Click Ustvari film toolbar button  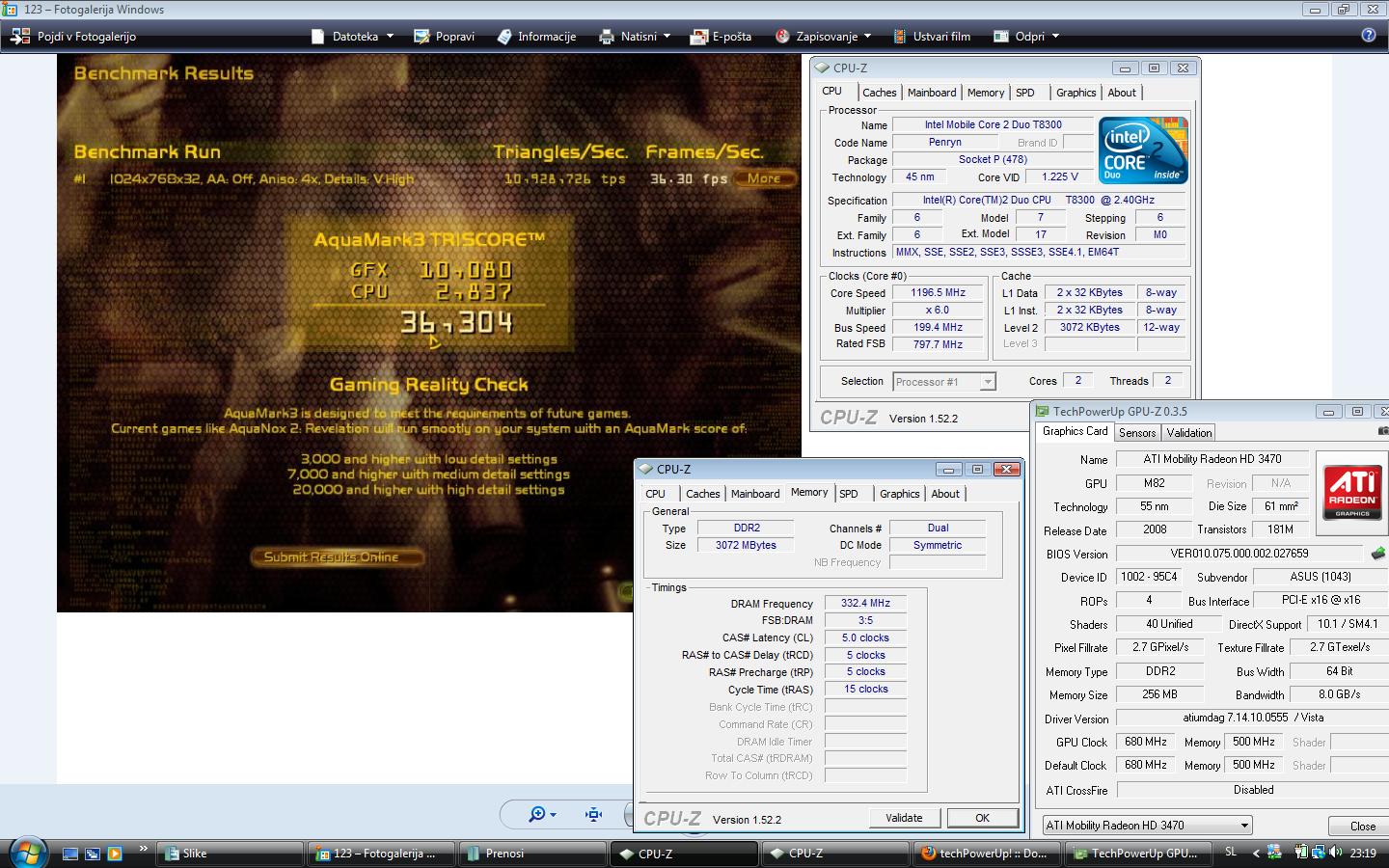[x=932, y=37]
